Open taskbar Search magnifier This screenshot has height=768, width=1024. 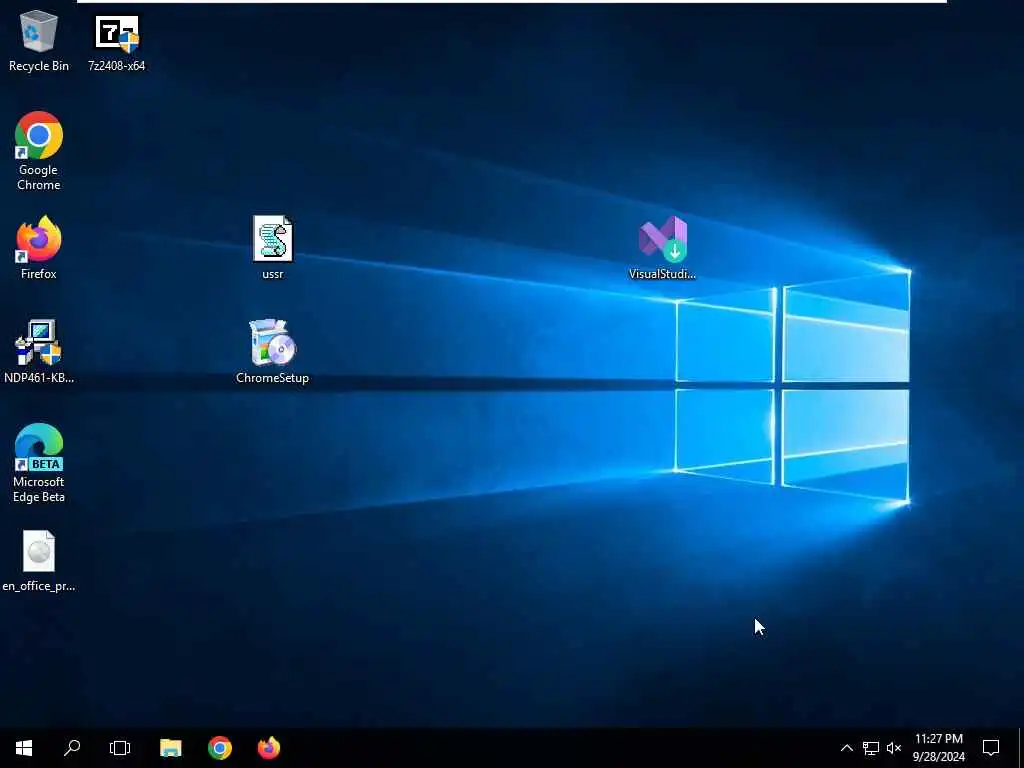click(x=72, y=748)
